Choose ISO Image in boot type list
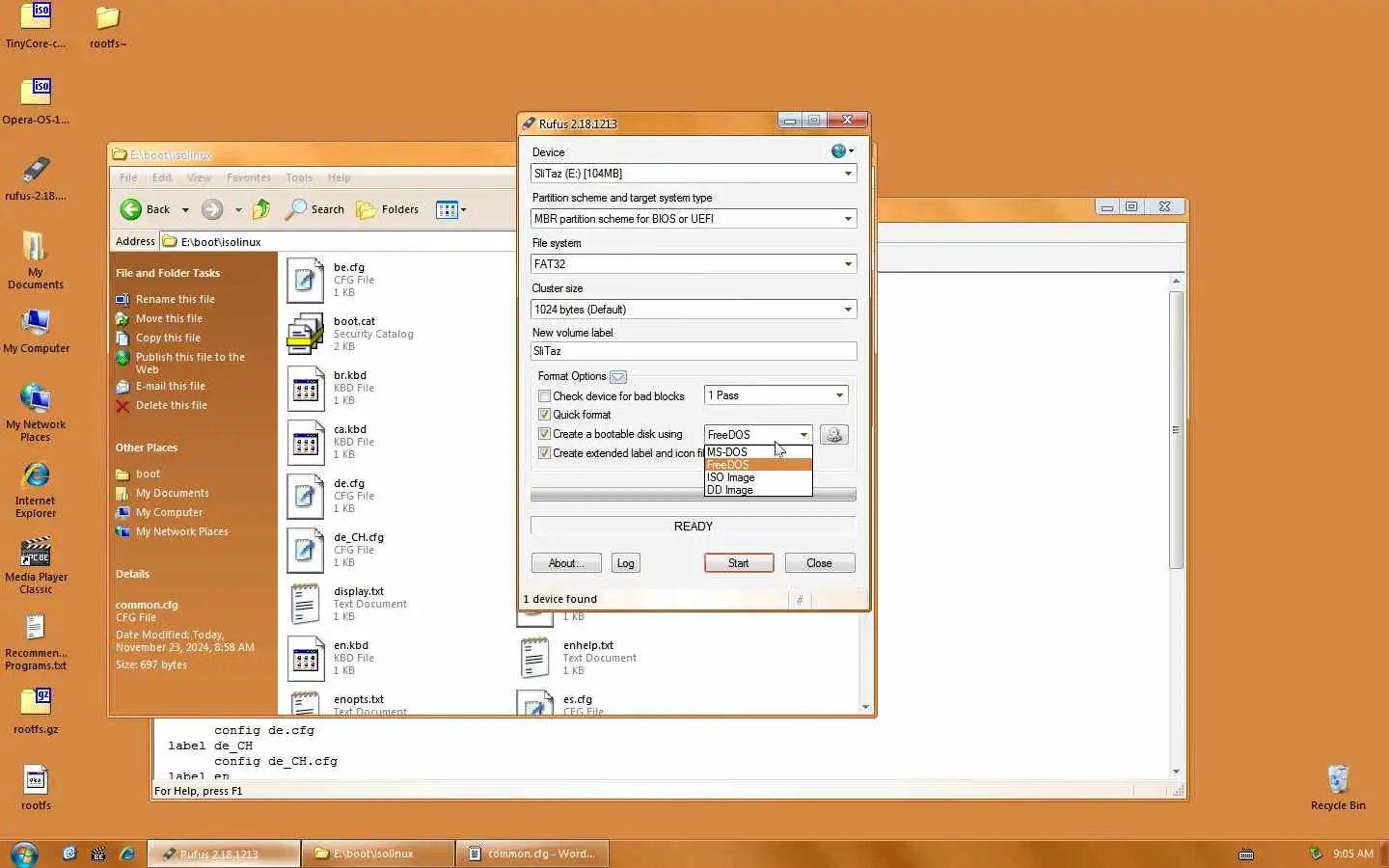The height and width of the screenshot is (868, 1389). tap(758, 477)
